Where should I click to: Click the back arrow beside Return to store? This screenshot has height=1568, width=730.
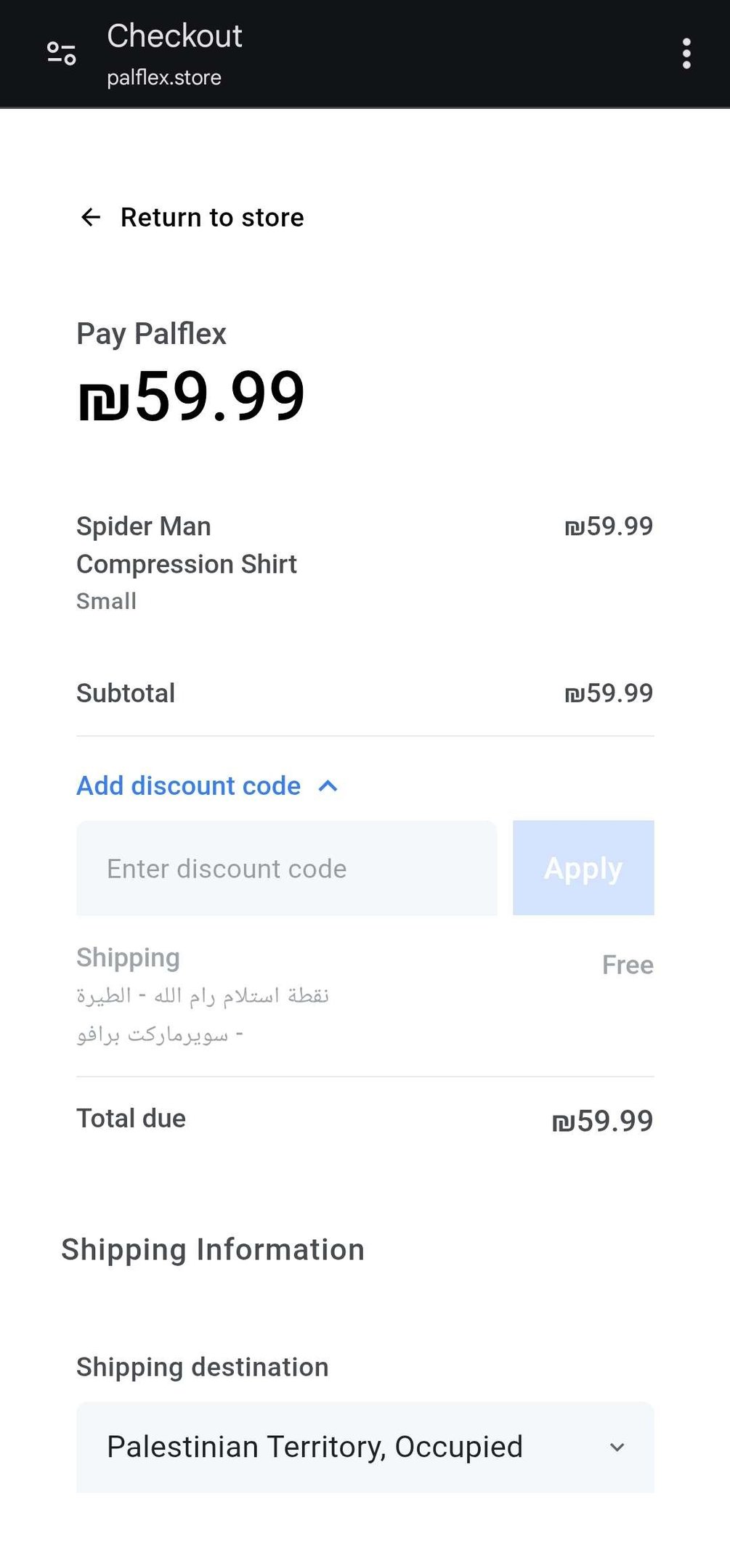click(x=90, y=217)
